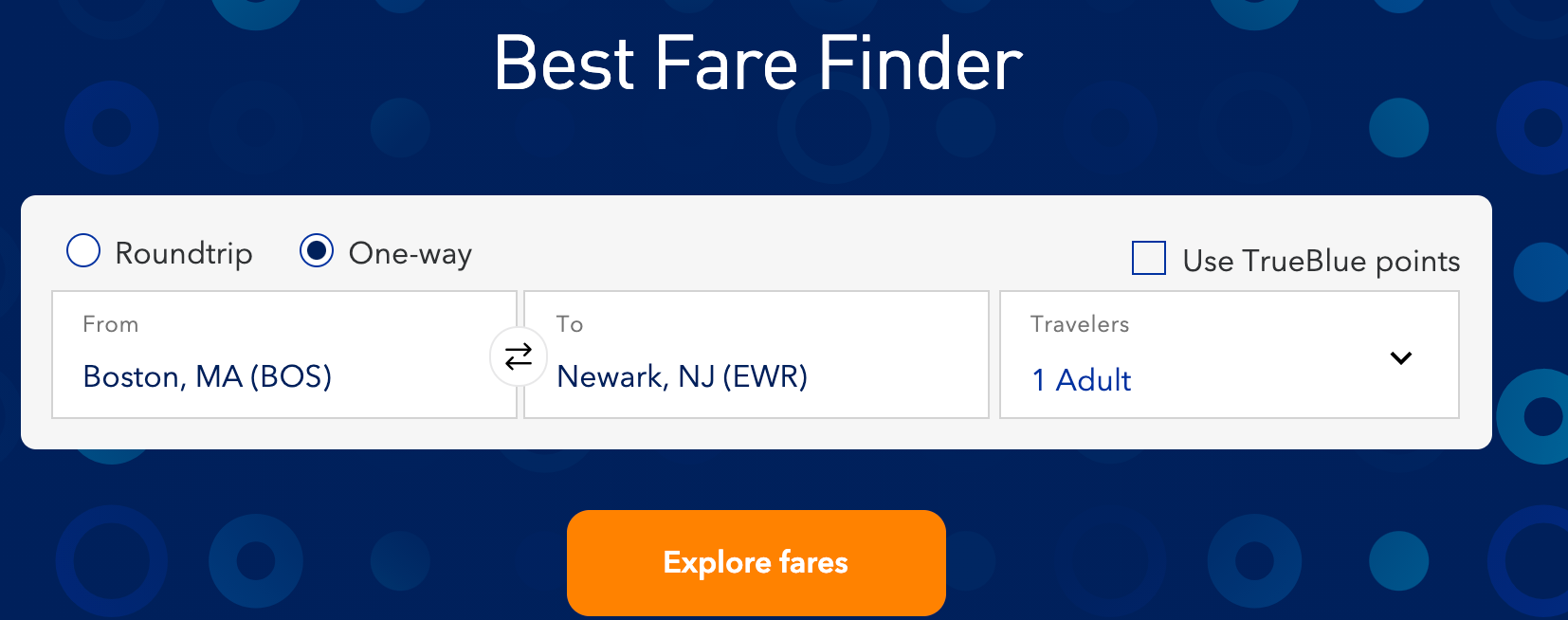The image size is (1568, 620).
Task: Click the Best Fare Finder heading
Action: tap(758, 64)
